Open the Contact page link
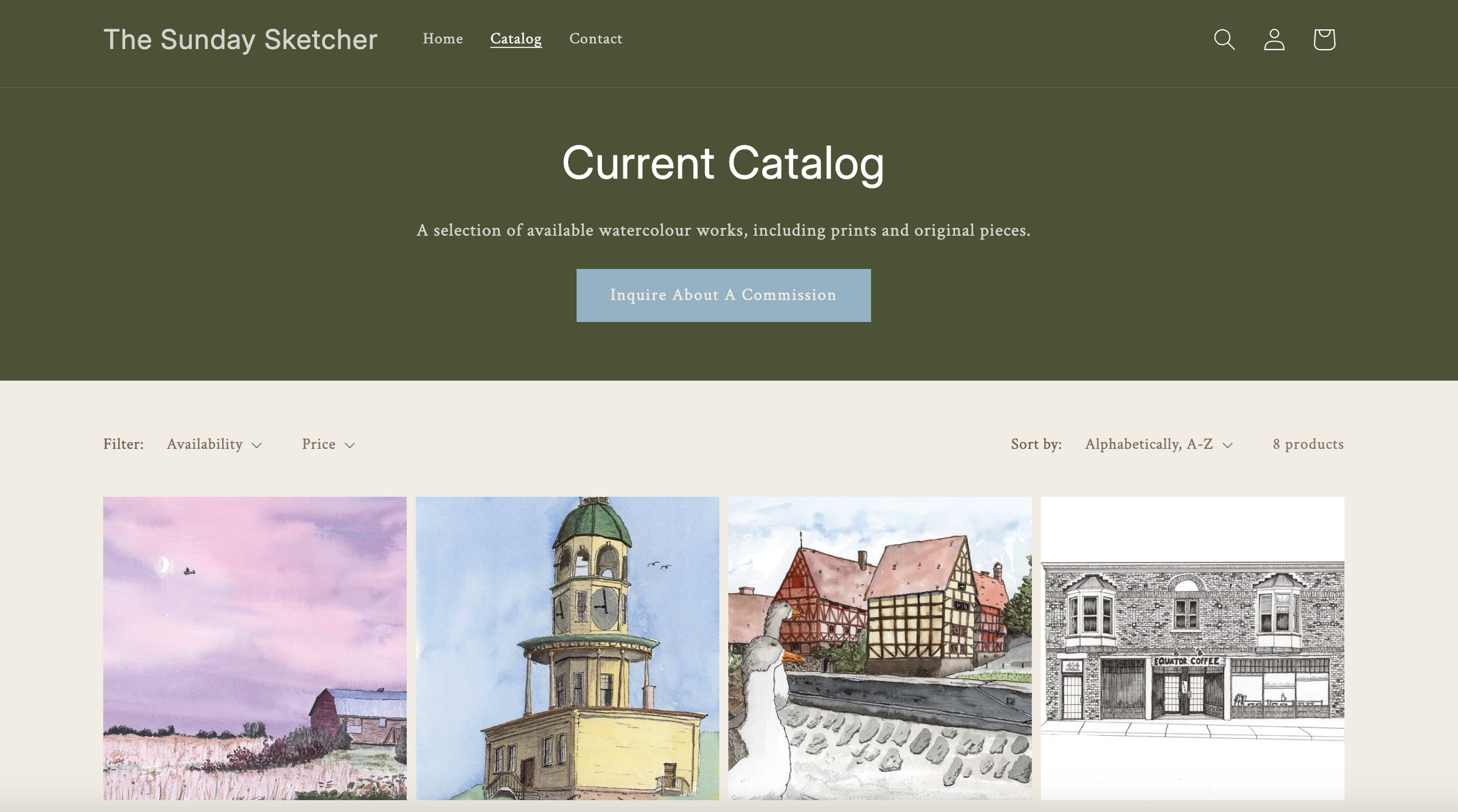The image size is (1458, 812). (x=595, y=39)
